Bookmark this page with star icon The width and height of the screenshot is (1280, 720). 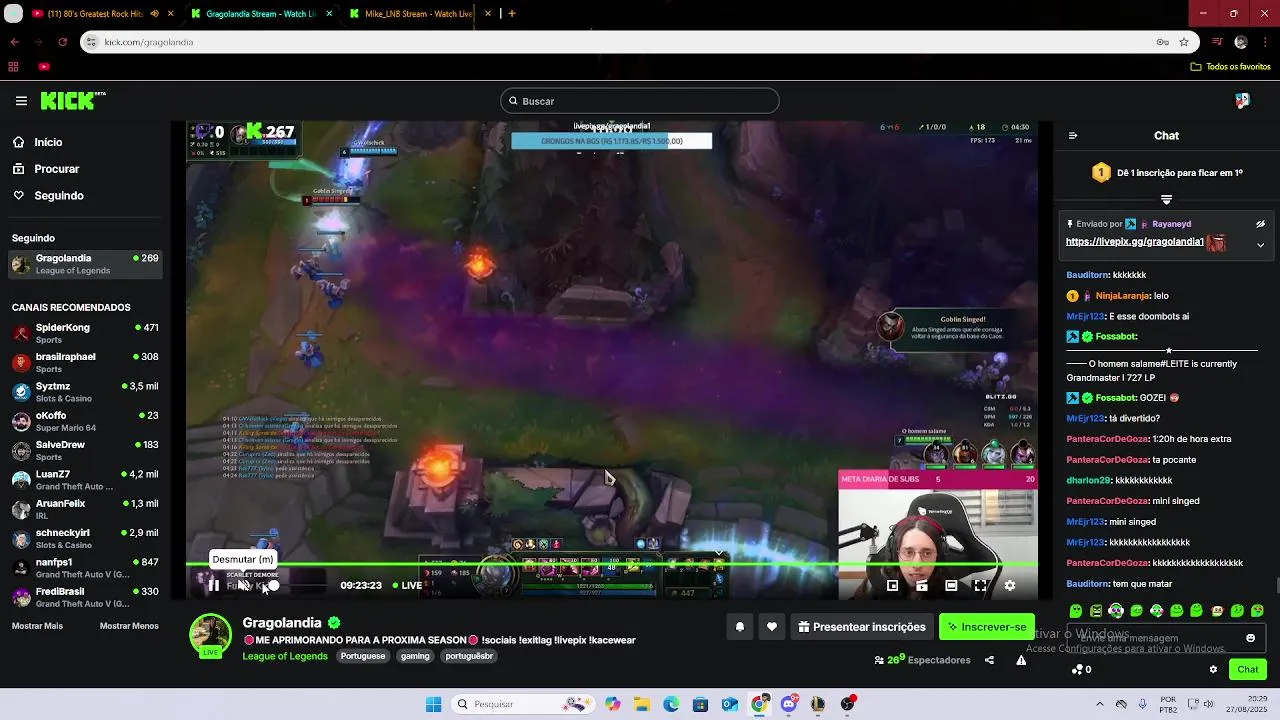[x=1184, y=42]
